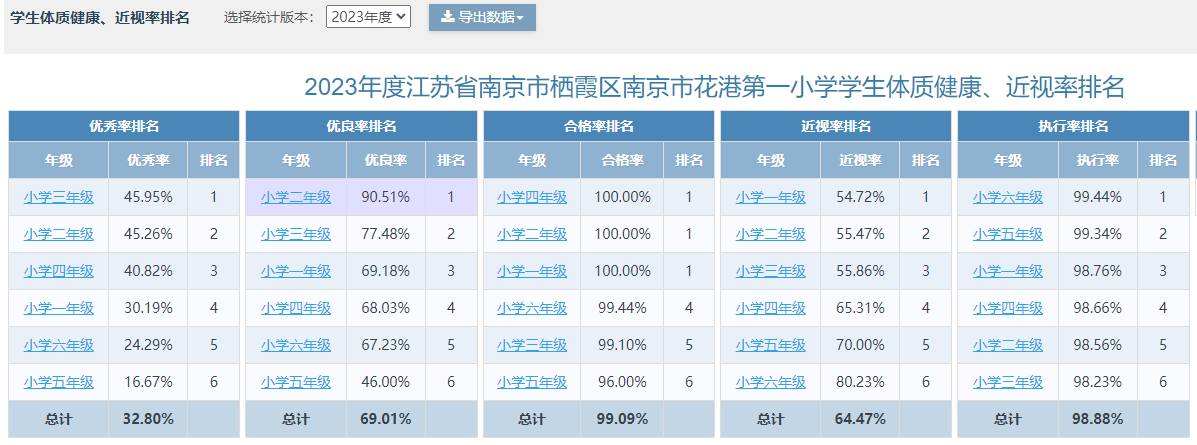Open 小学五年级 link in 执行率排名 table

pos(1008,234)
